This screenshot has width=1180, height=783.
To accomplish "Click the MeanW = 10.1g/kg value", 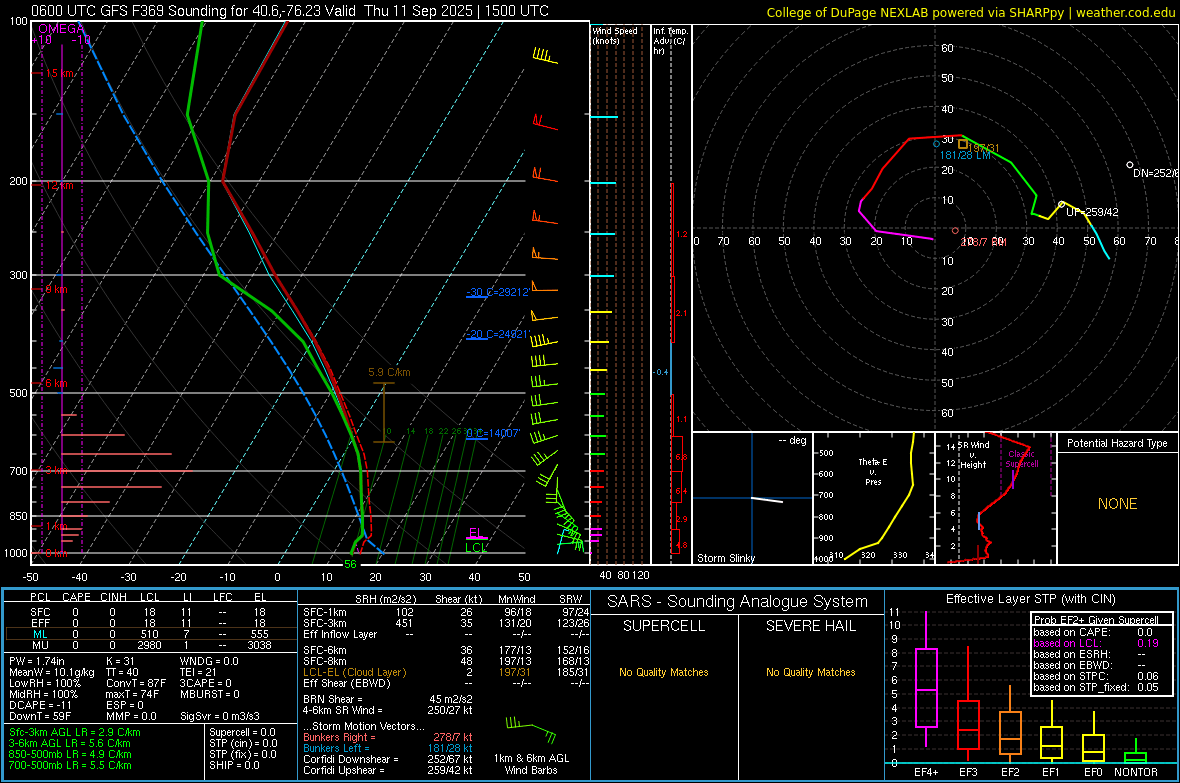I will (x=52, y=672).
